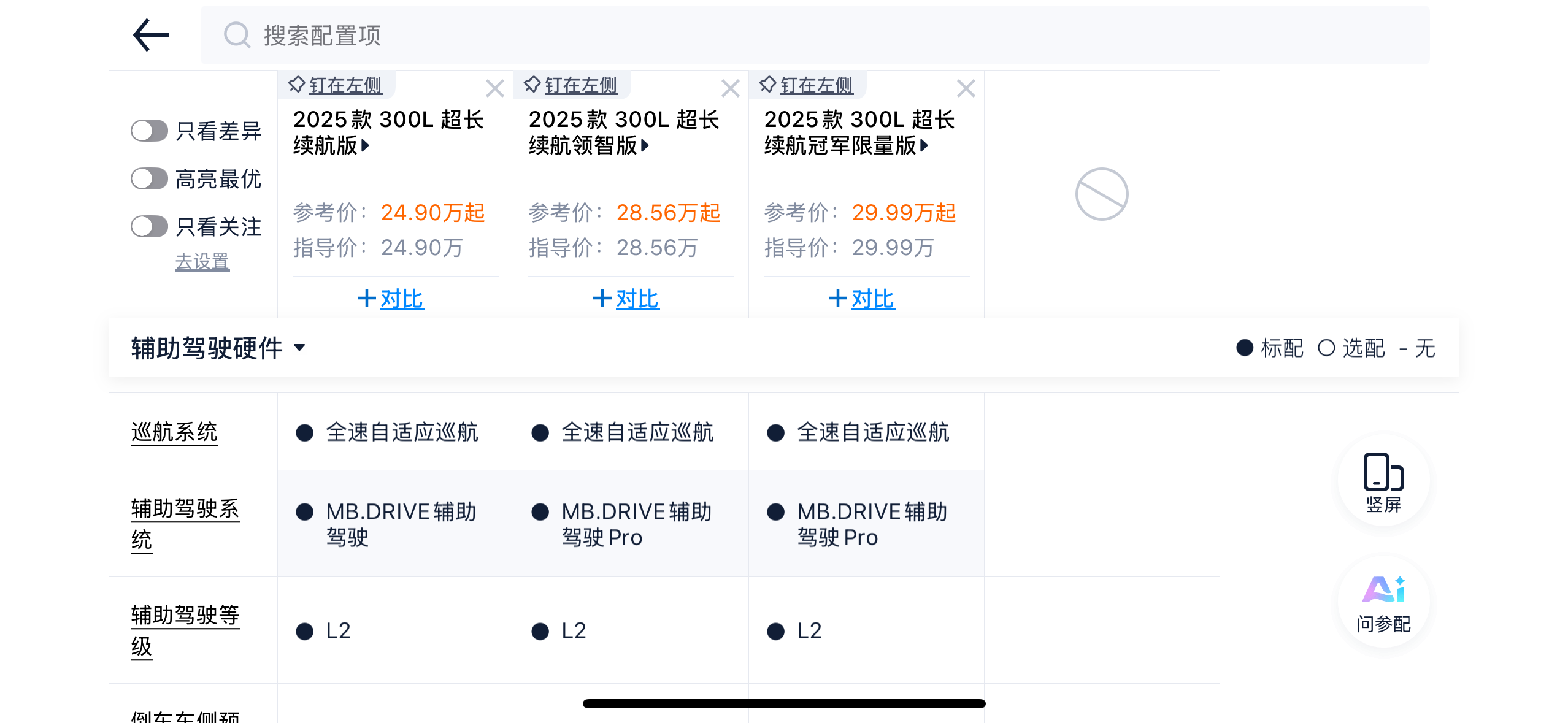
Task: Remove the 冠军限量版 column
Action: 966,88
